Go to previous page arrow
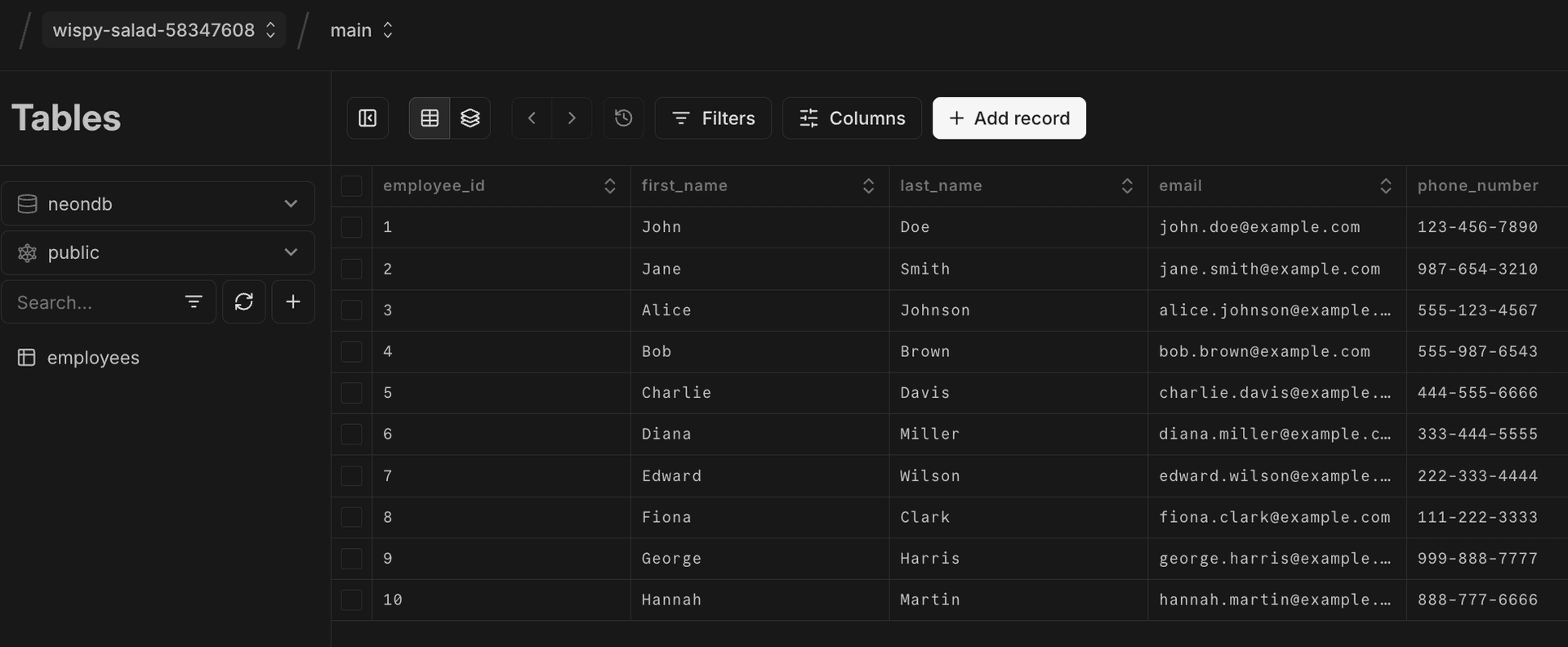The width and height of the screenshot is (1568, 647). point(532,118)
